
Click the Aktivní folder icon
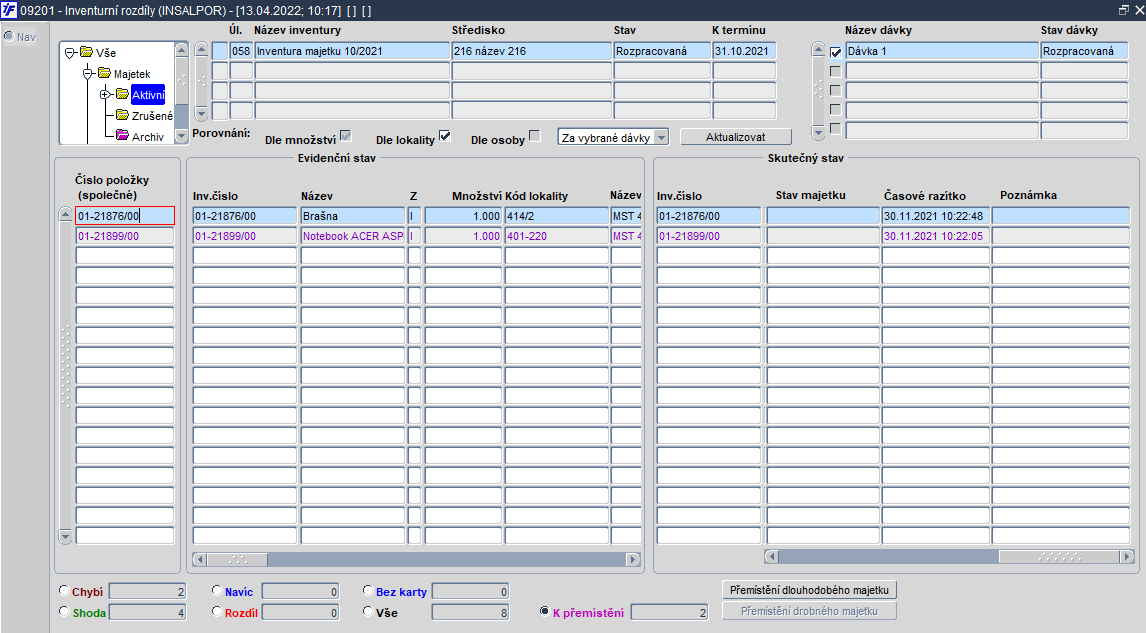[122, 94]
